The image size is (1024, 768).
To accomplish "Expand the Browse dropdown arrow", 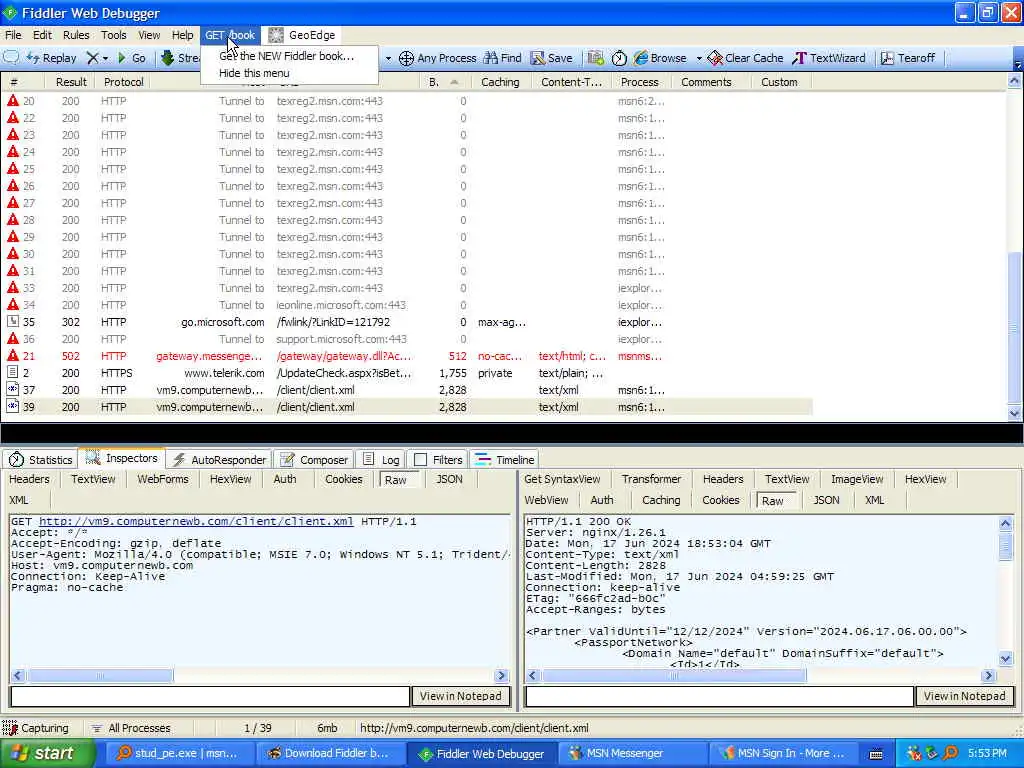I will (699, 58).
